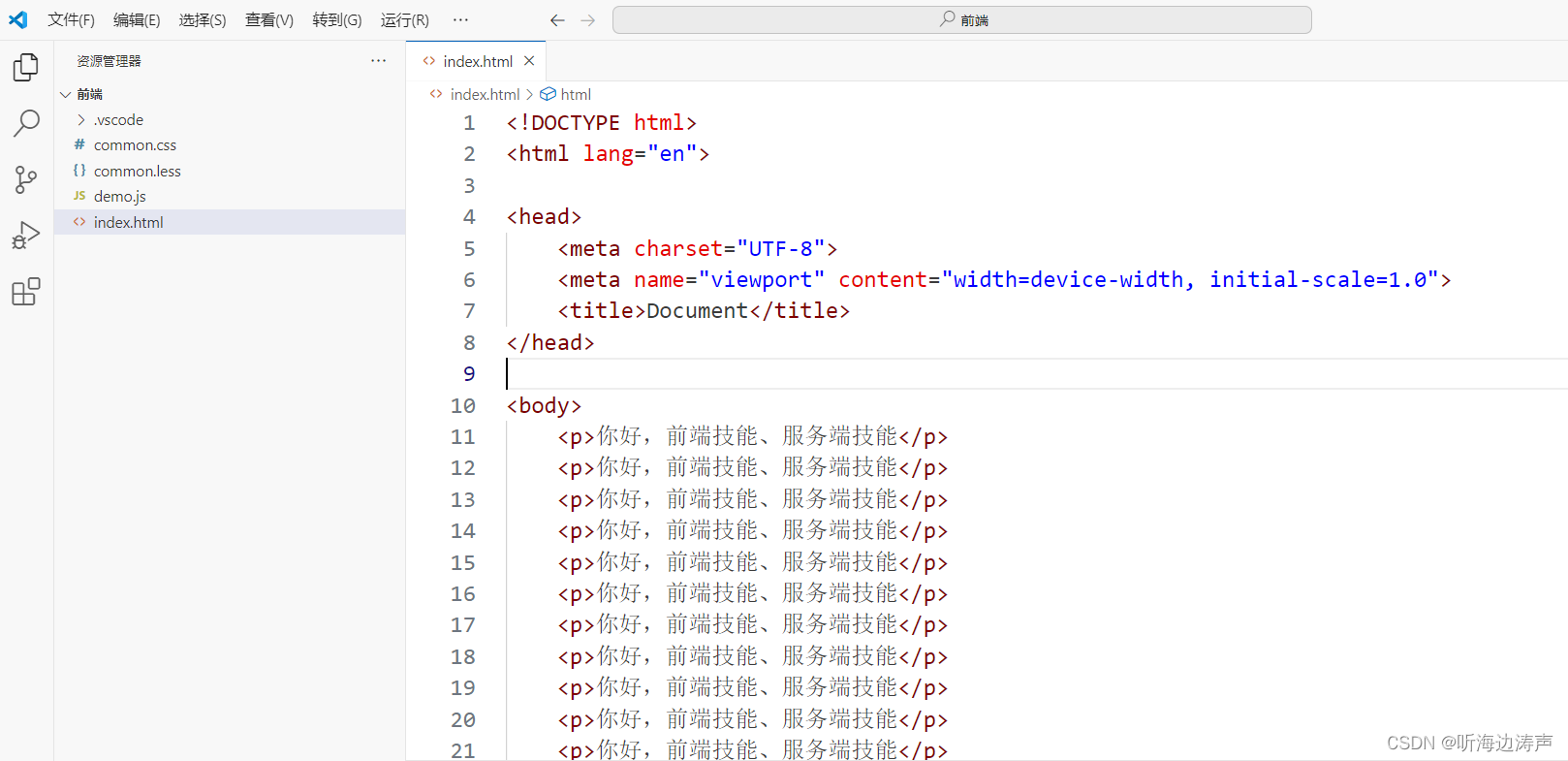Click the html breadcrumb element
The width and height of the screenshot is (1568, 761).
576,94
